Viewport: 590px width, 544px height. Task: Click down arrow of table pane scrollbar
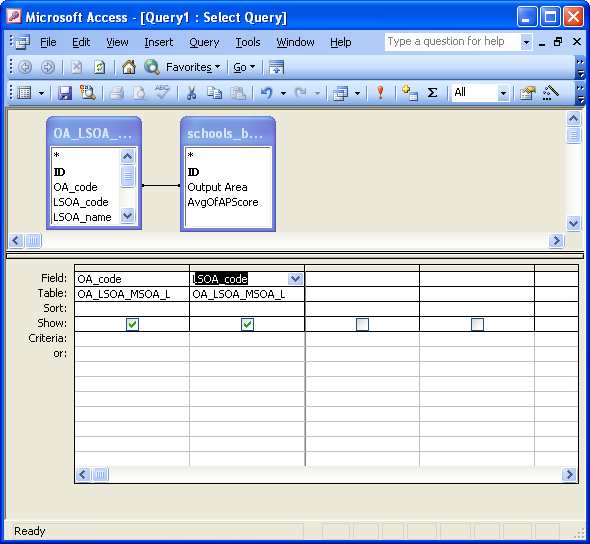(x=573, y=224)
